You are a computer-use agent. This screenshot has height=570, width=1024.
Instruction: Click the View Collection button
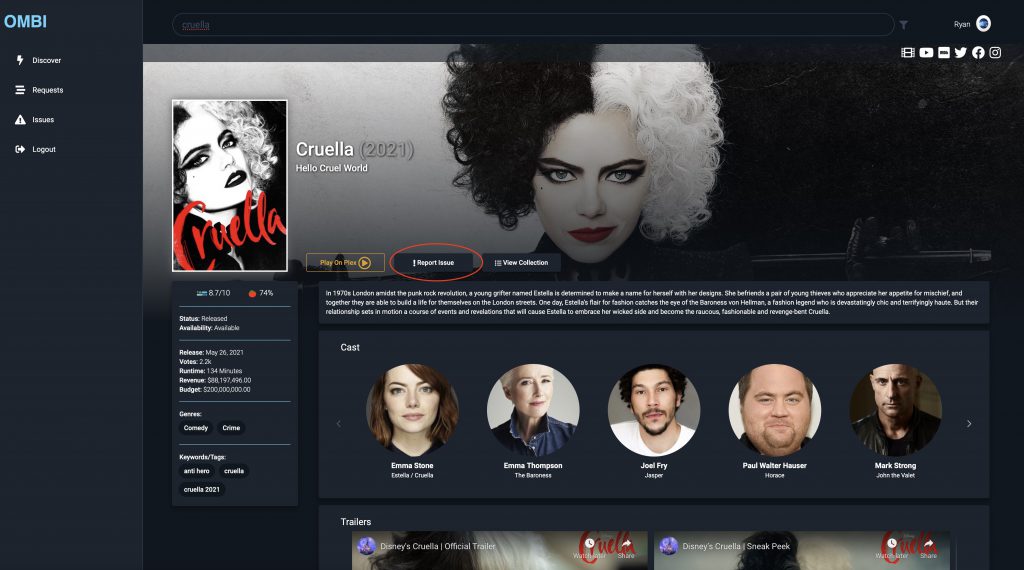(521, 262)
